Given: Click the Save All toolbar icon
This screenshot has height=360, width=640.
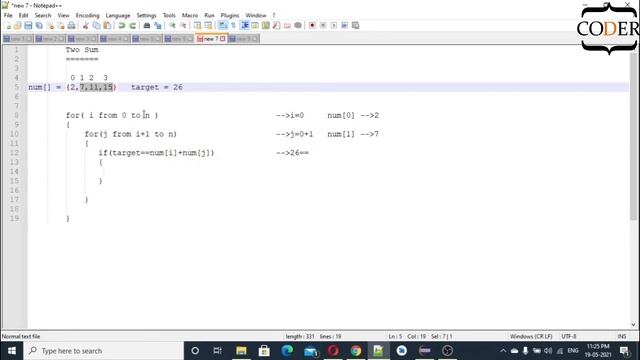Looking at the screenshot, I should pyautogui.click(x=39, y=26).
